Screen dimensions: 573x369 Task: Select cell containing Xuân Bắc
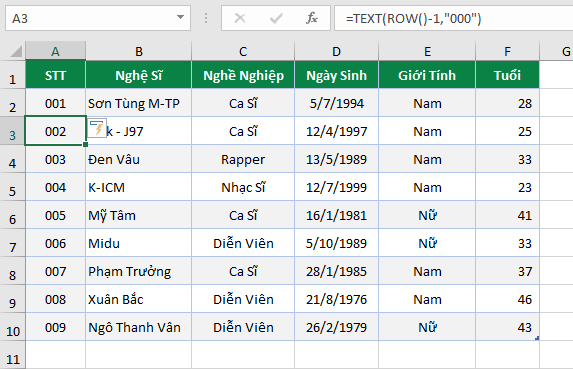138,299
